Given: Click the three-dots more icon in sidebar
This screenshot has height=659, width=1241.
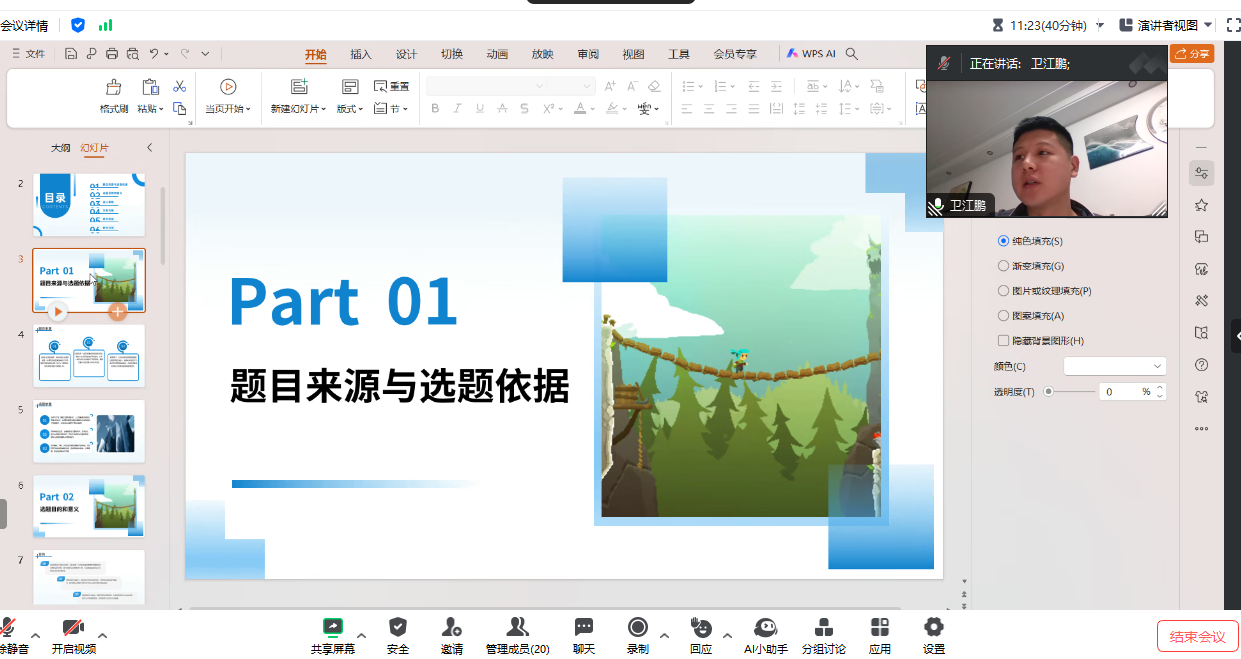Looking at the screenshot, I should 1201,429.
